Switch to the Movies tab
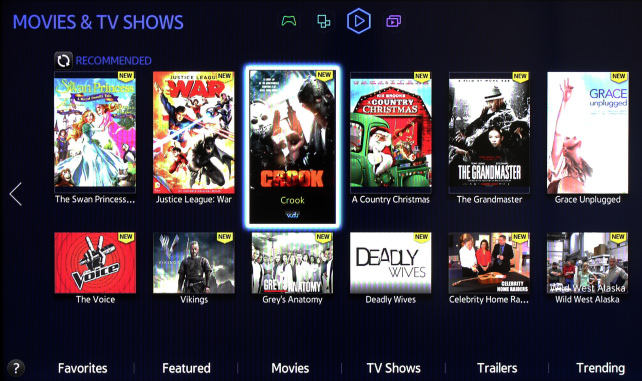Viewport: 642px width, 381px height. point(290,368)
